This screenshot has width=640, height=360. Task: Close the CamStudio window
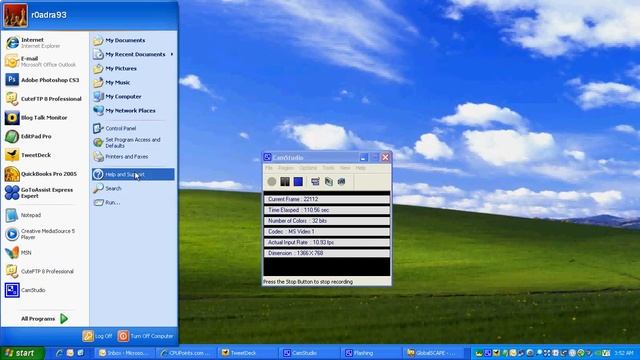[x=385, y=157]
